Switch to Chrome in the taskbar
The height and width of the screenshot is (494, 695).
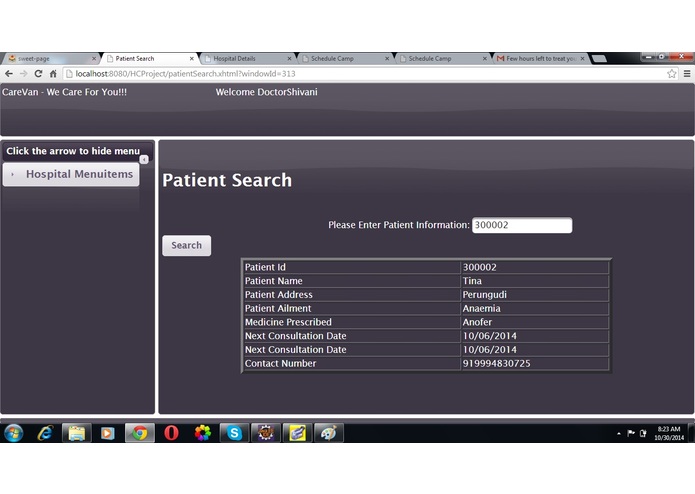pos(140,433)
